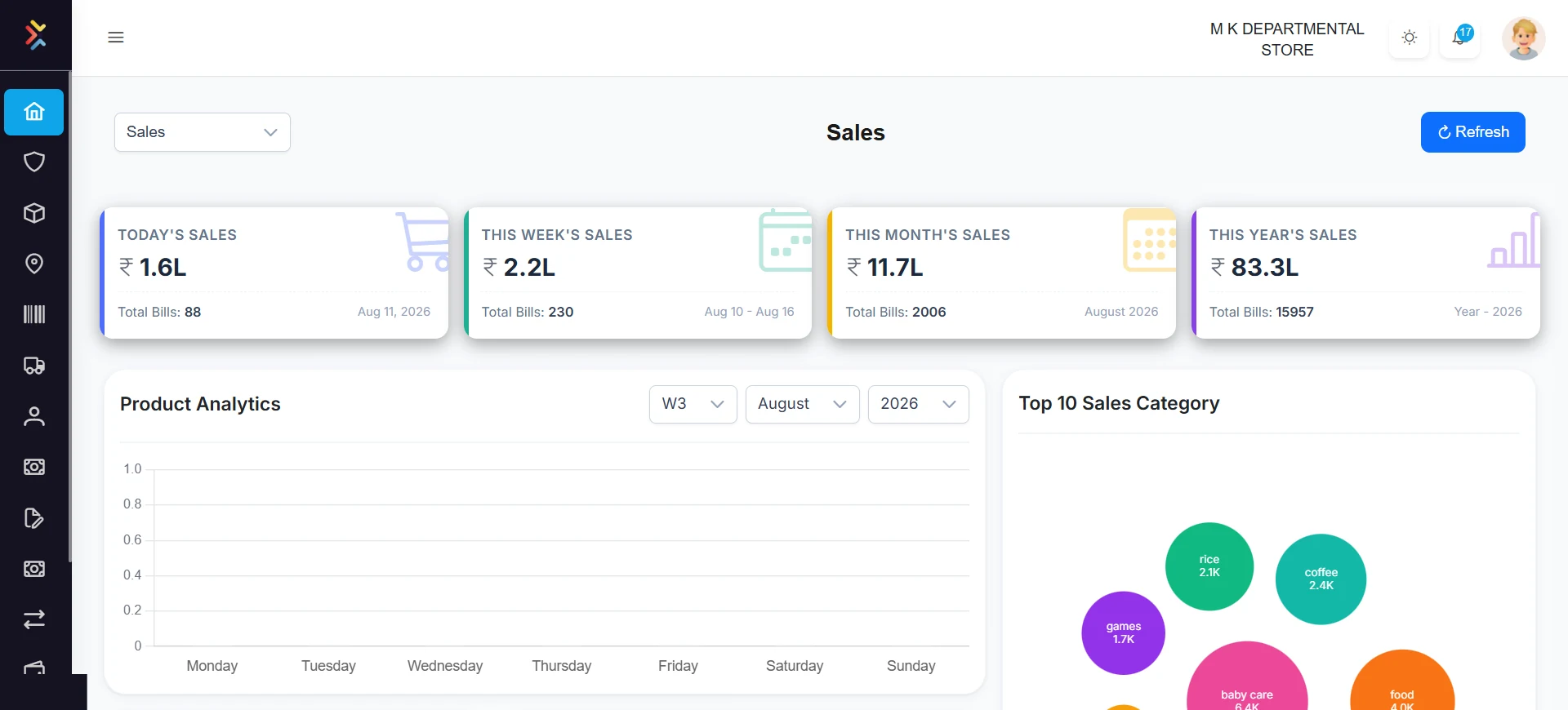Click the Total Bills: 2006 text
Viewport: 1568px width, 710px height.
pos(896,312)
